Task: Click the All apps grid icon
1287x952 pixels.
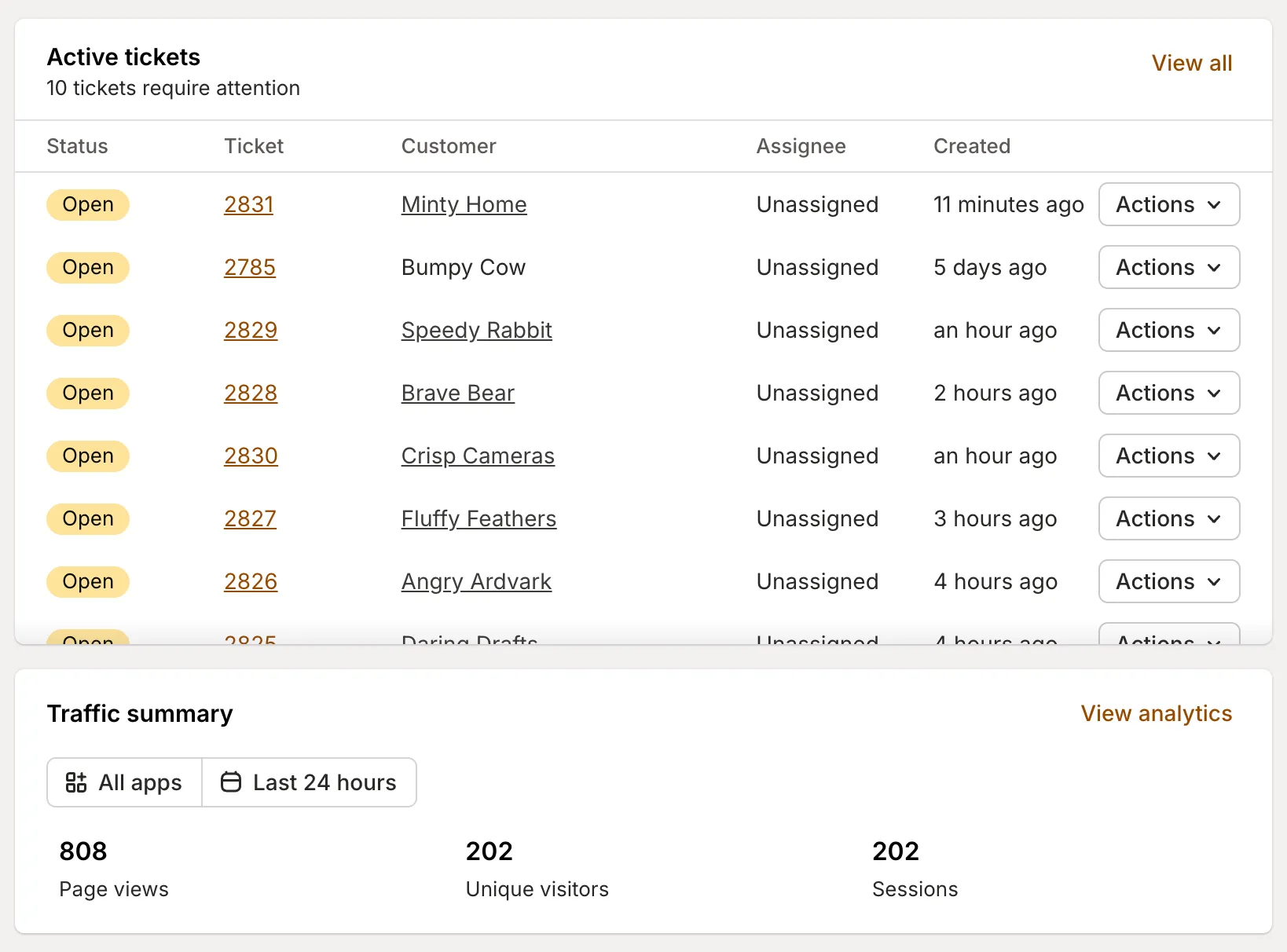Action: click(76, 782)
